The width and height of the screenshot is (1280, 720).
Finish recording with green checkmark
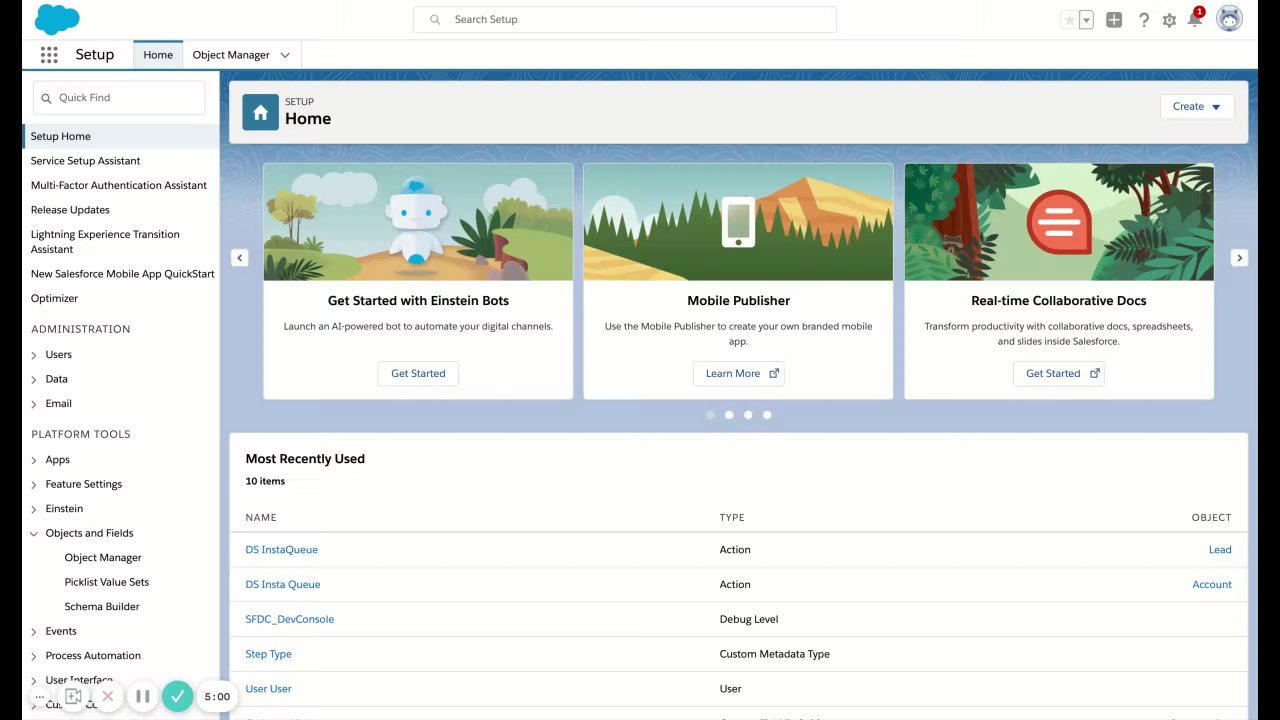tap(177, 696)
